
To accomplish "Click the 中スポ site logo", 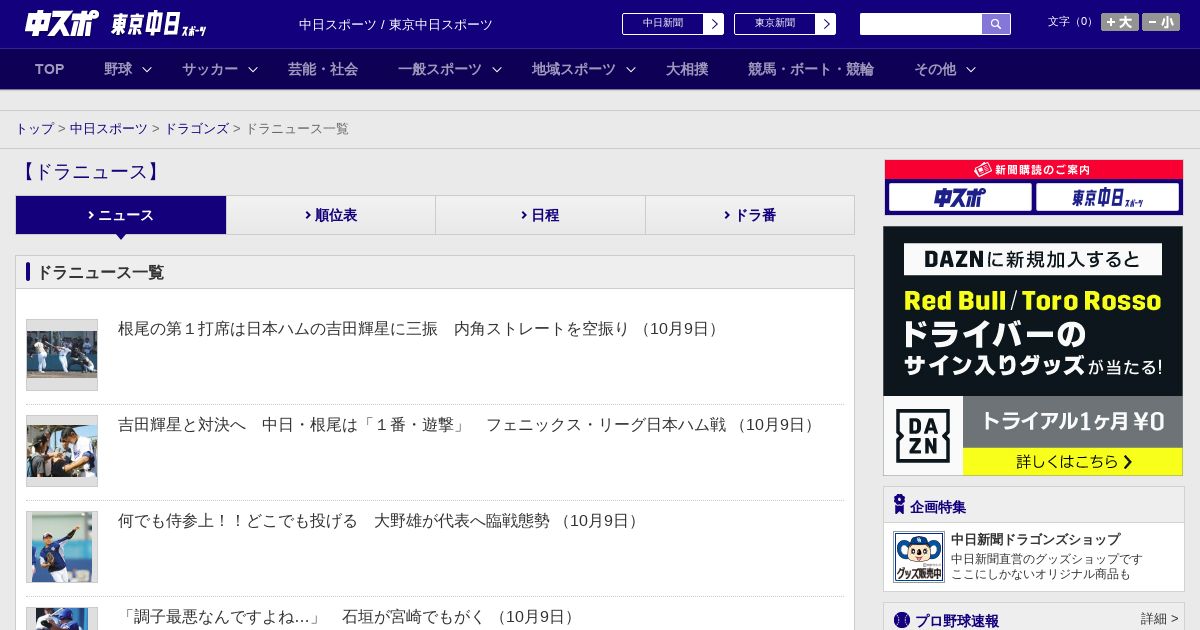I will [61, 23].
